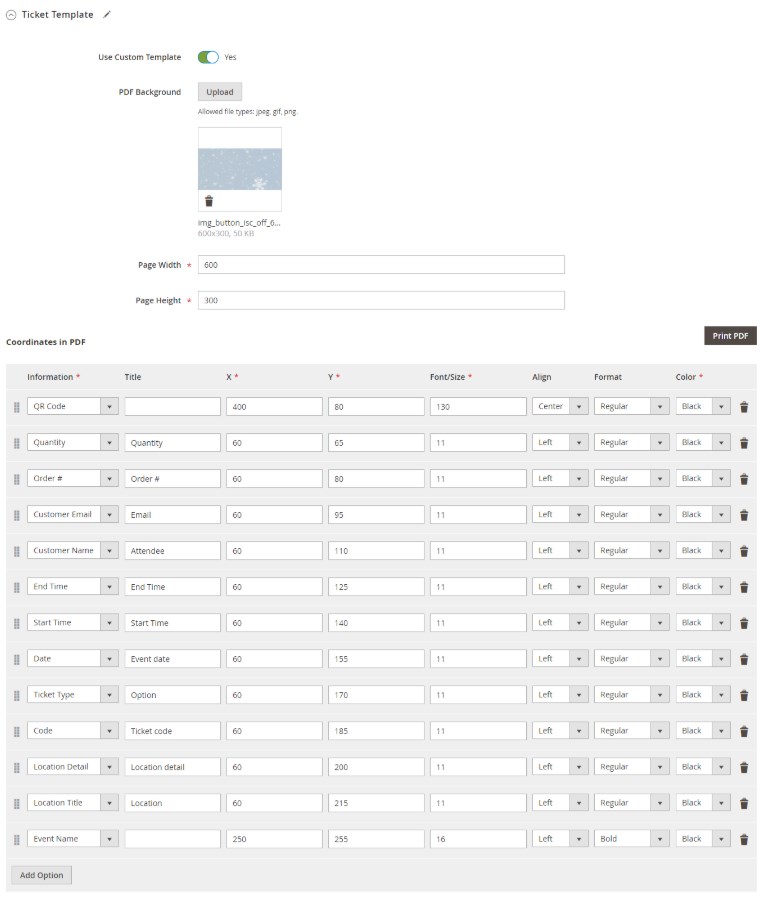Delete the Customer Email row
The width and height of the screenshot is (762, 897).
click(x=744, y=515)
